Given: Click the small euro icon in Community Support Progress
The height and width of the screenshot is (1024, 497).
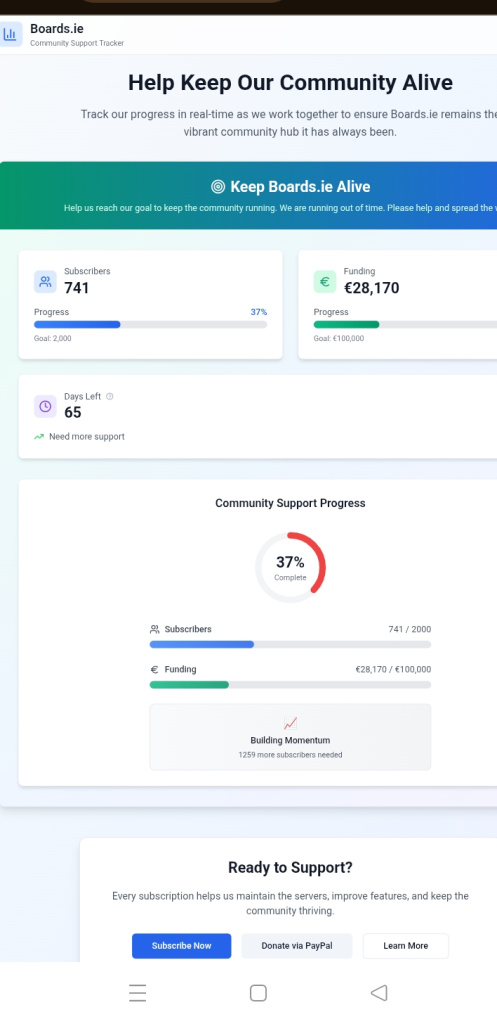Looking at the screenshot, I should click(x=155, y=669).
